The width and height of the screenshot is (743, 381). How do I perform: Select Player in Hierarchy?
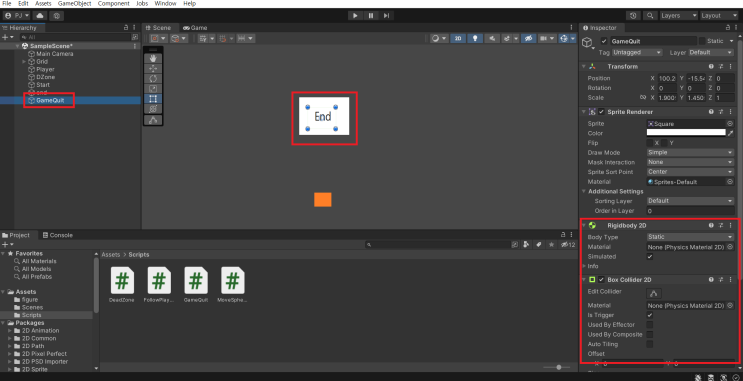pyautogui.click(x=45, y=69)
